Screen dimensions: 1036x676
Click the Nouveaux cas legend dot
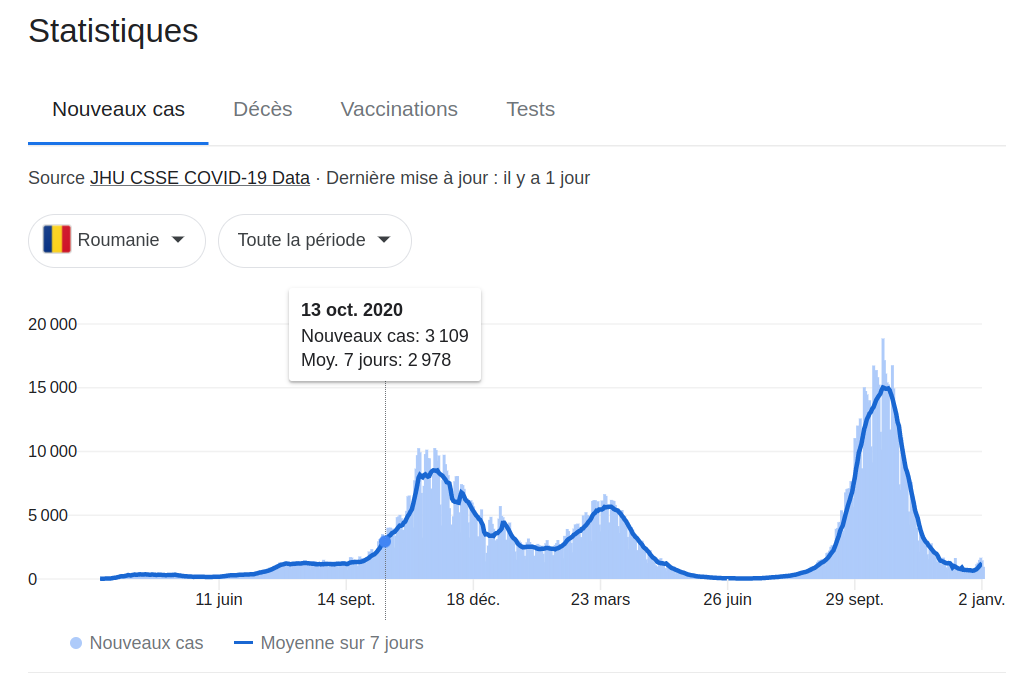tap(76, 643)
